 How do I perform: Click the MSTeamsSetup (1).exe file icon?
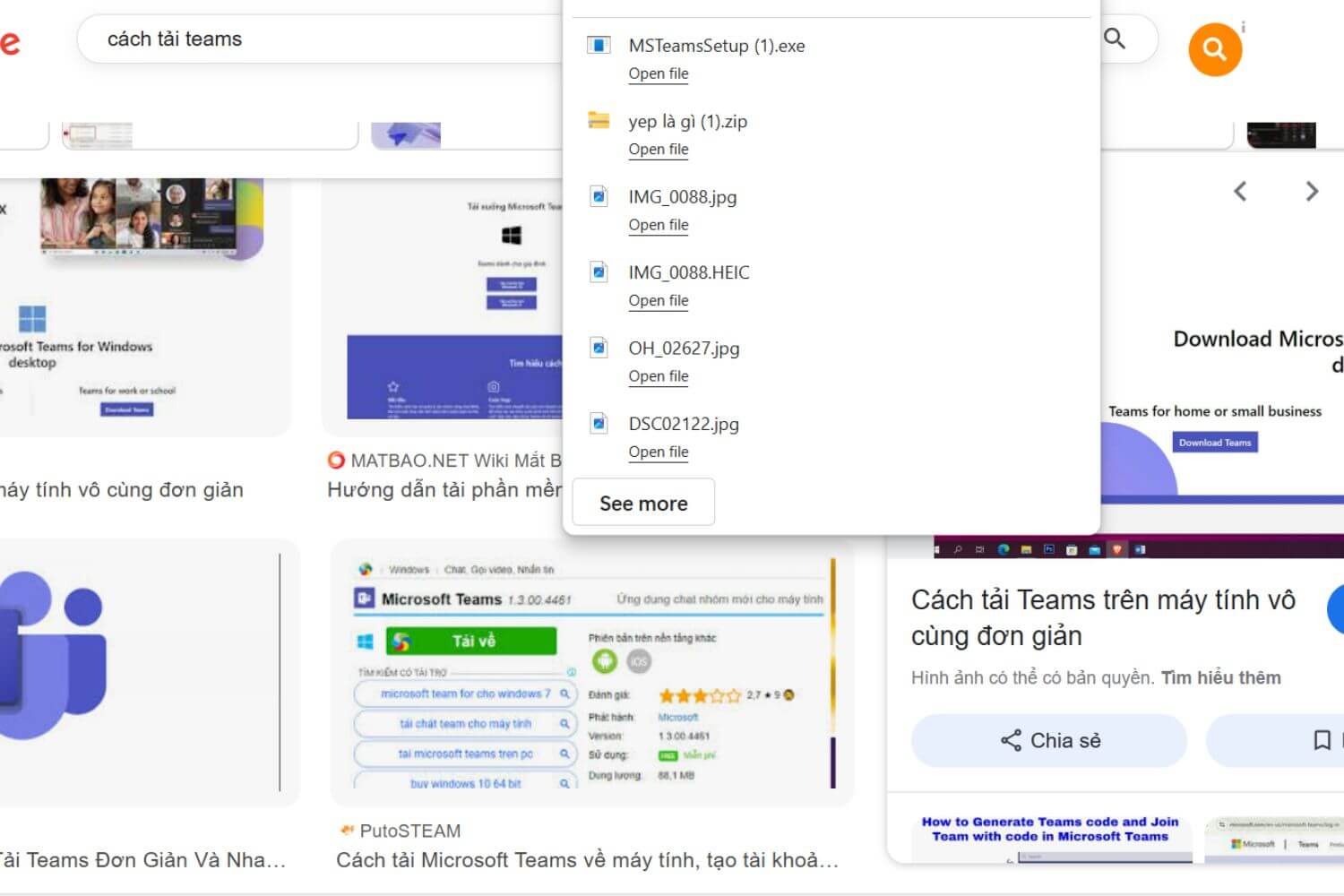coord(599,45)
